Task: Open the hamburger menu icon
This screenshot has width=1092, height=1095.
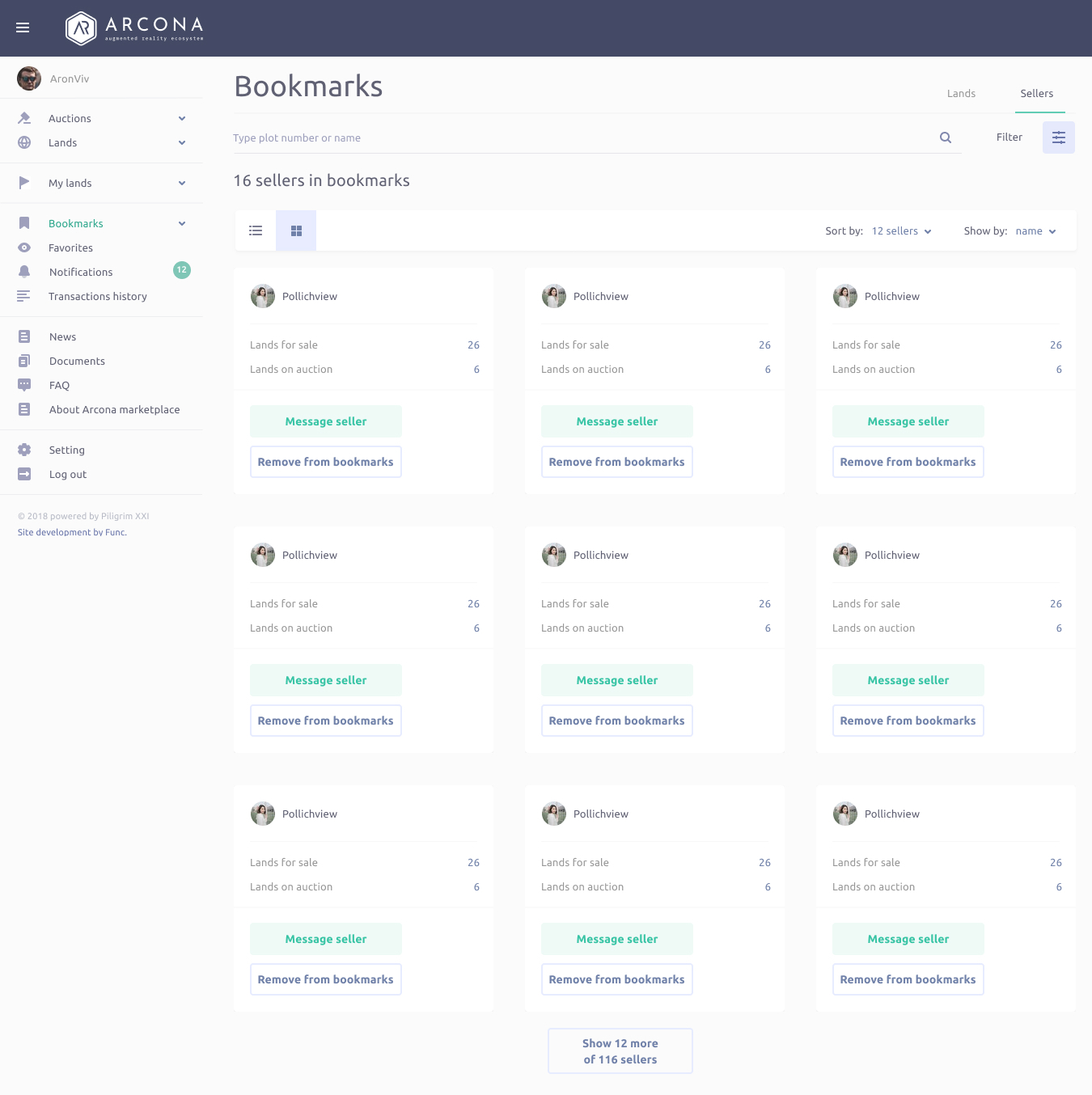Action: point(23,27)
